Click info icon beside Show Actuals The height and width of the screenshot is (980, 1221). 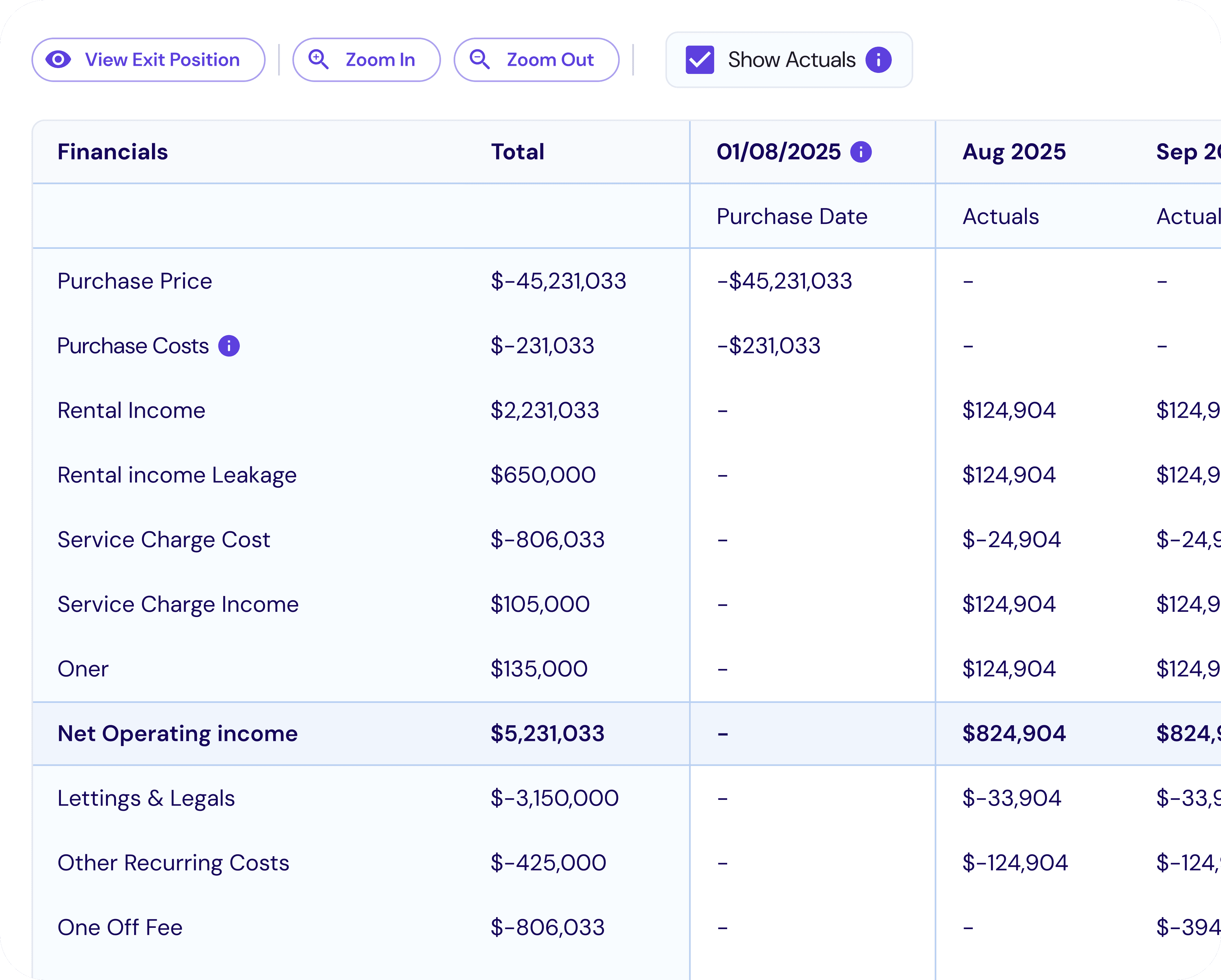(x=878, y=60)
